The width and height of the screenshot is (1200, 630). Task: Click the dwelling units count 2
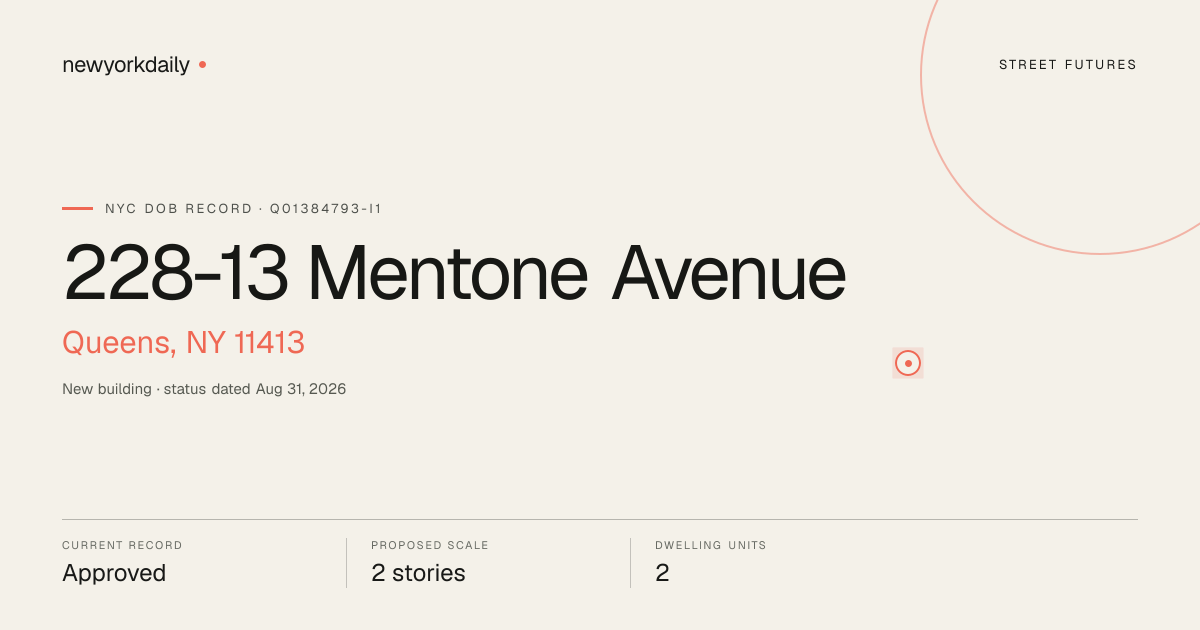(662, 573)
